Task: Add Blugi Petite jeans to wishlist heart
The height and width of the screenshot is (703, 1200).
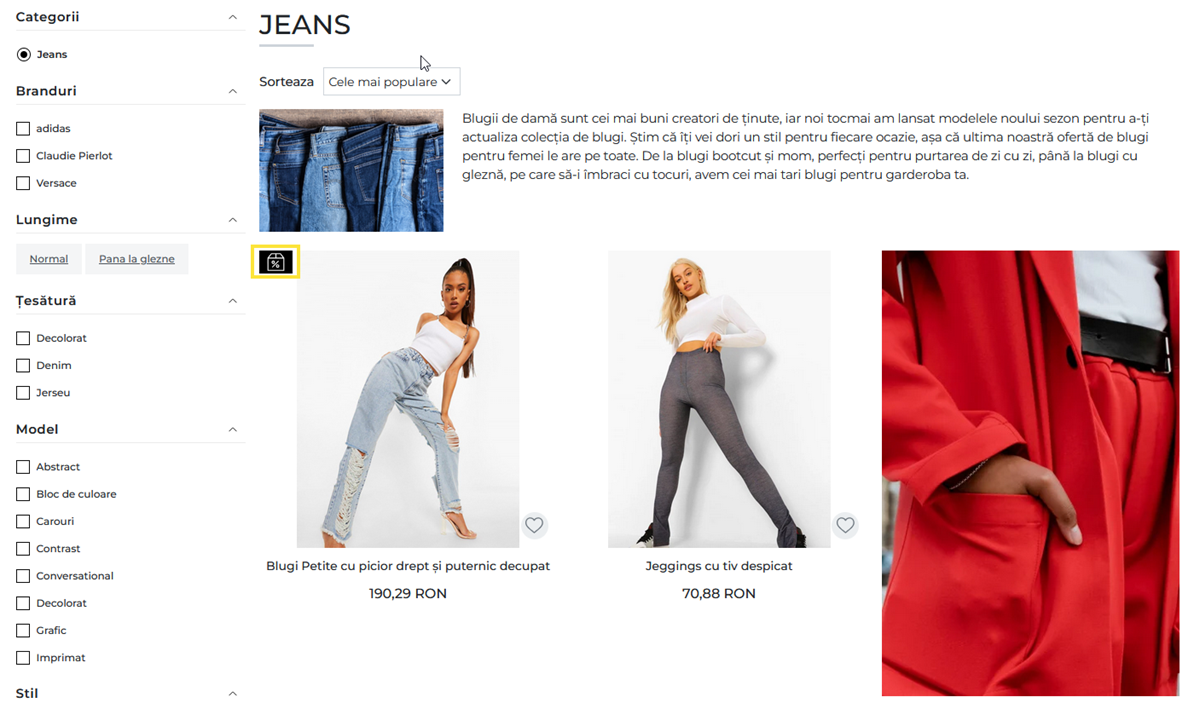Action: [x=534, y=525]
